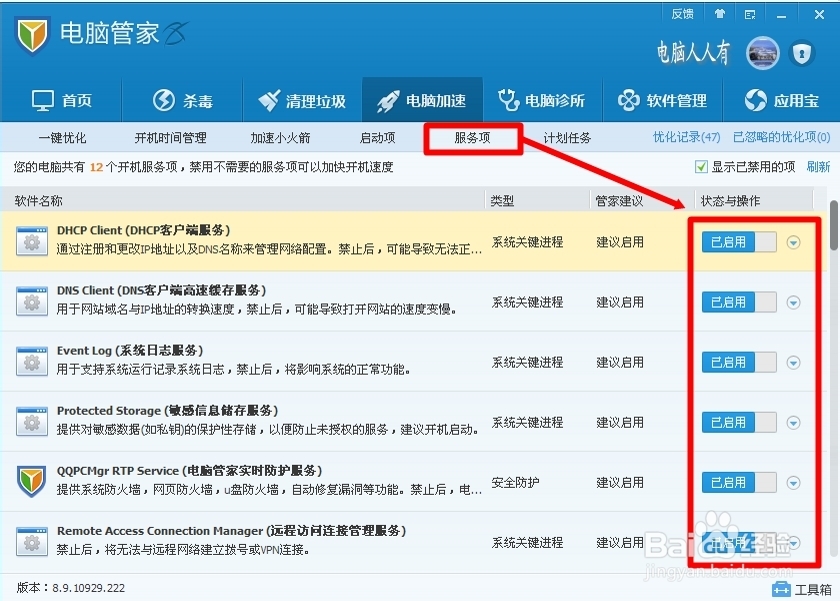Screen dimensions: 840x601
Task: Click the Protected Storage service icon
Action: click(x=32, y=422)
